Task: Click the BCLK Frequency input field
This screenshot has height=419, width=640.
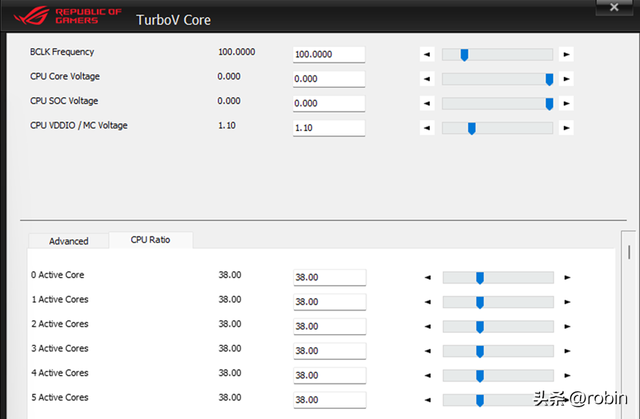Action: click(329, 55)
